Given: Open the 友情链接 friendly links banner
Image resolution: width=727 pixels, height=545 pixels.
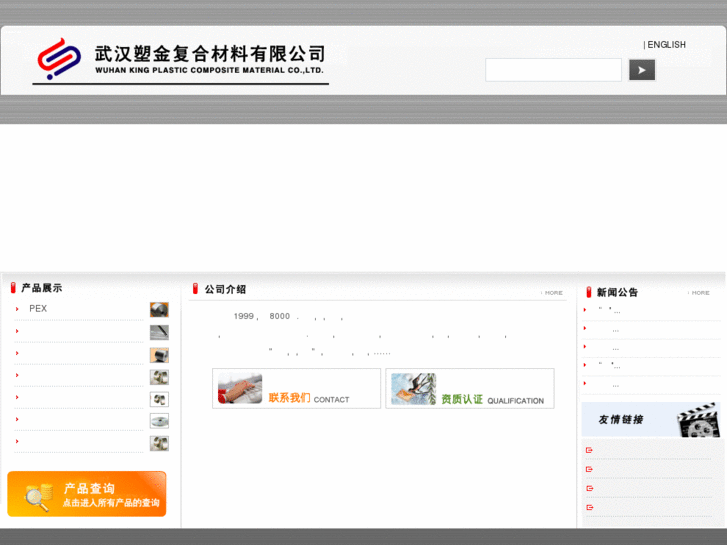Looking at the screenshot, I should point(651,419).
